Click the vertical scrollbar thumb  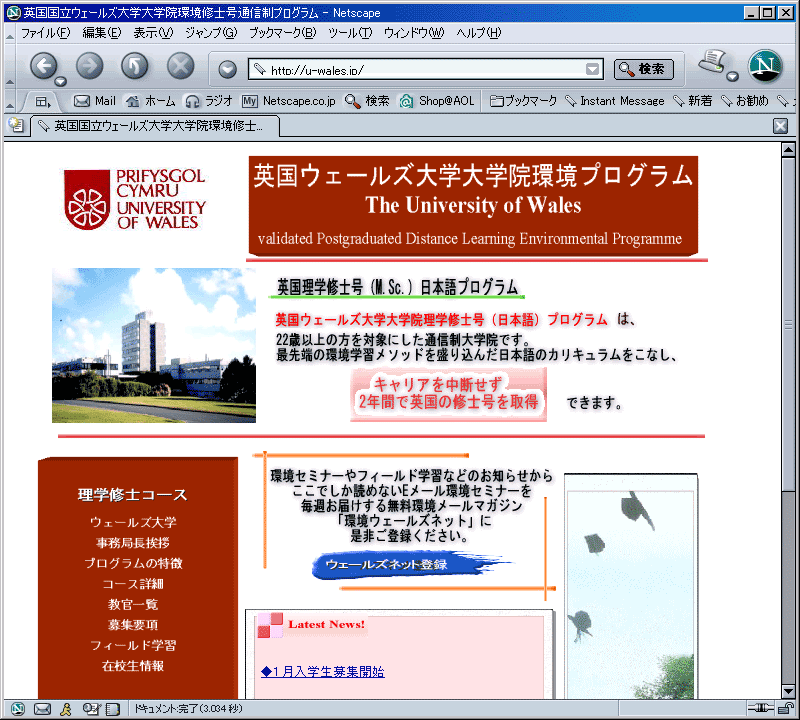click(x=788, y=325)
